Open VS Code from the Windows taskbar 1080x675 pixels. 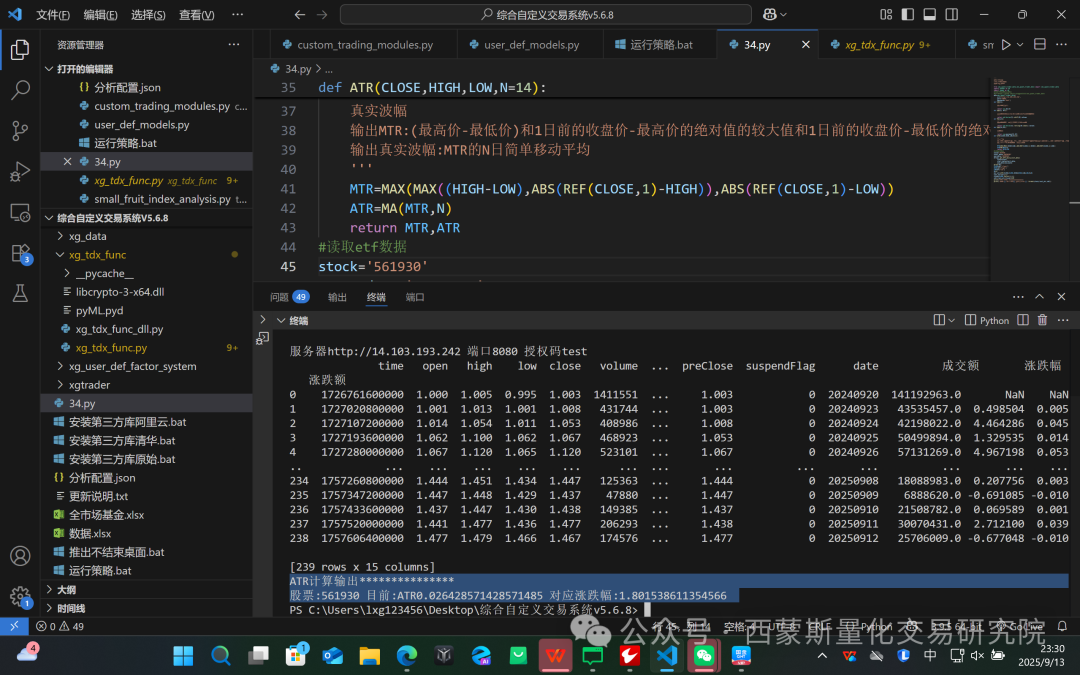[x=667, y=655]
